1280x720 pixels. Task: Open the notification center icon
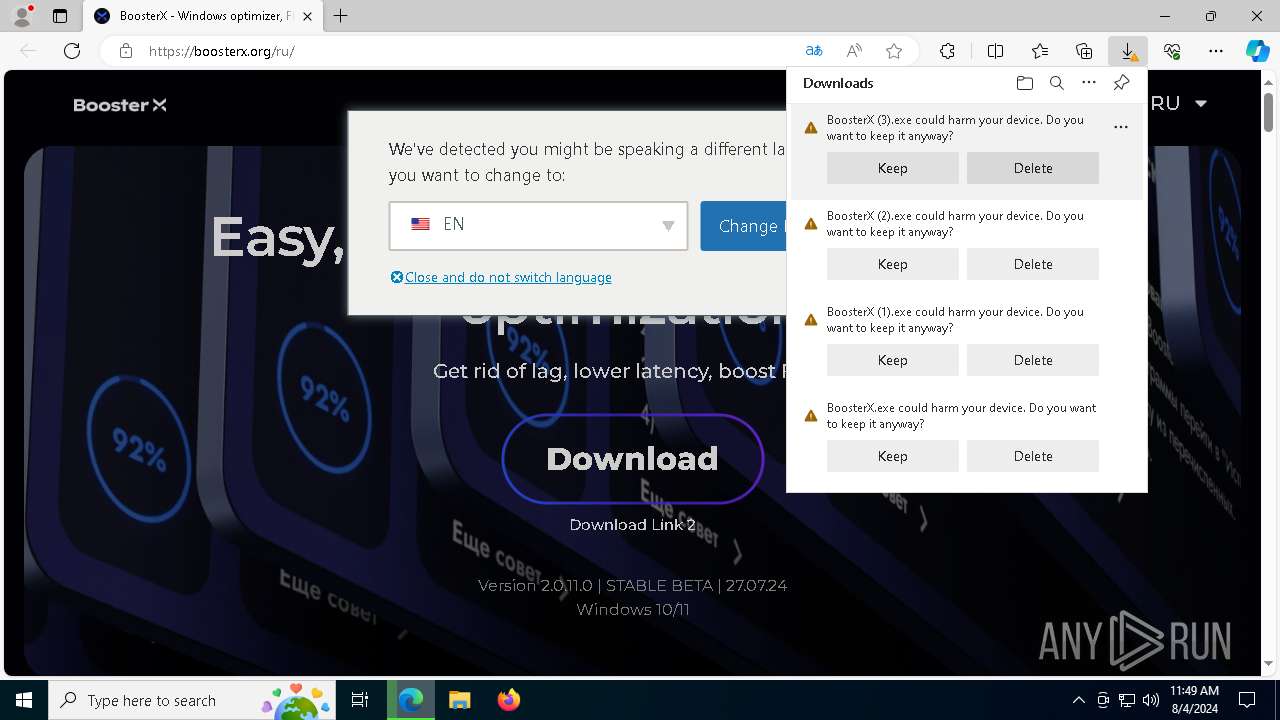coord(1247,700)
